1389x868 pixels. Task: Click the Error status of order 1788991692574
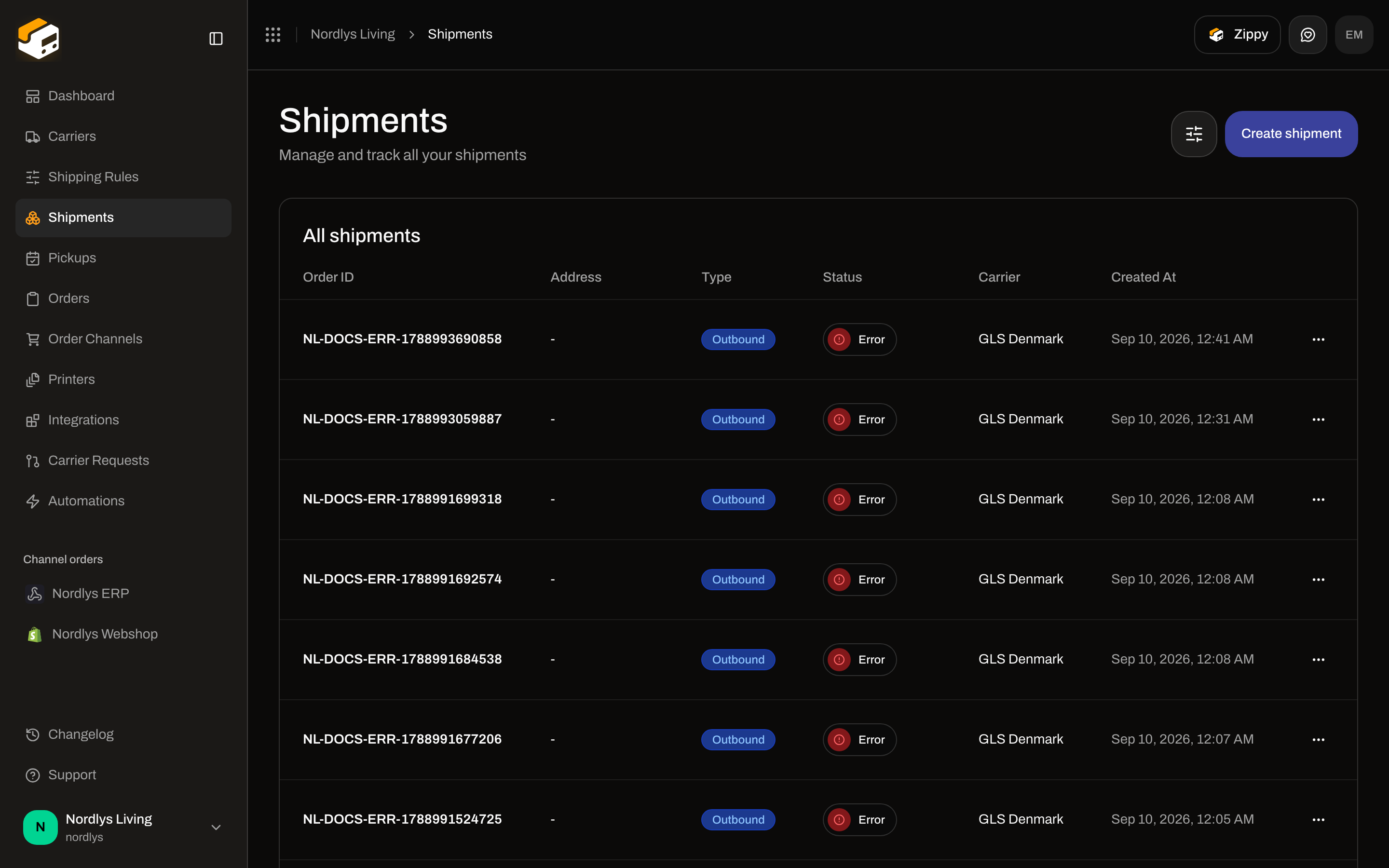pos(859,580)
